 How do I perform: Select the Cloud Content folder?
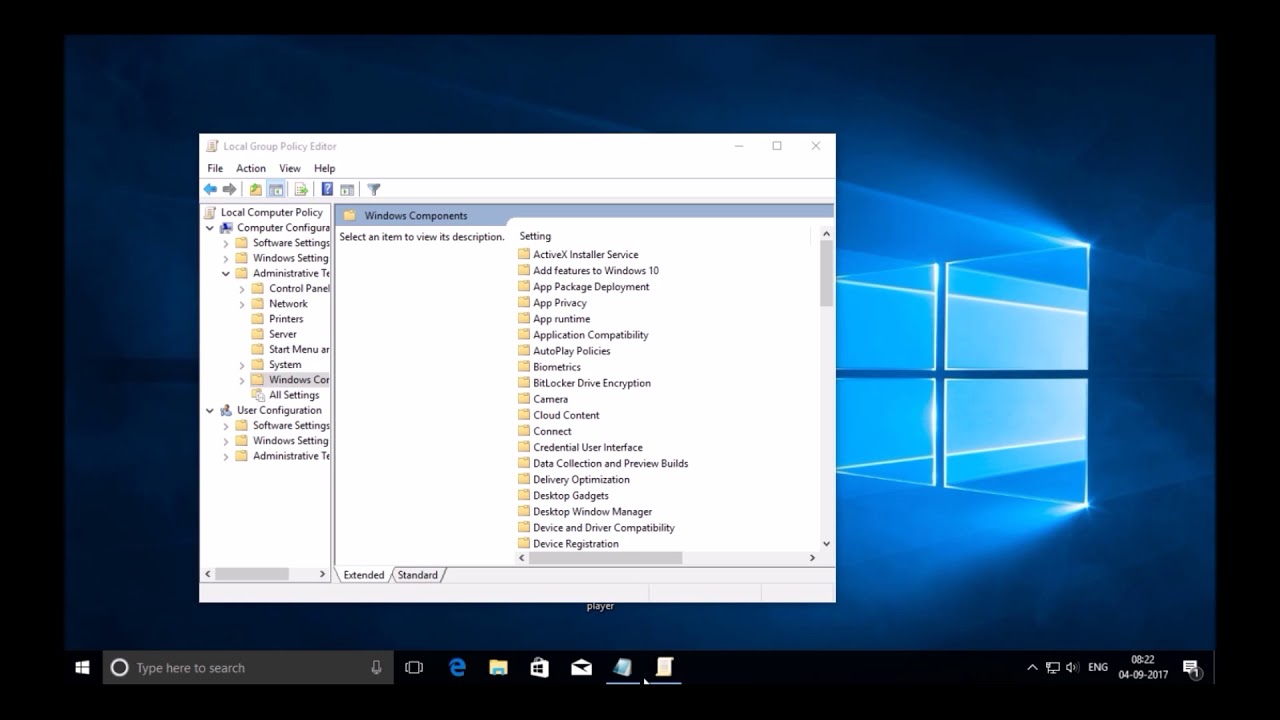click(x=566, y=414)
